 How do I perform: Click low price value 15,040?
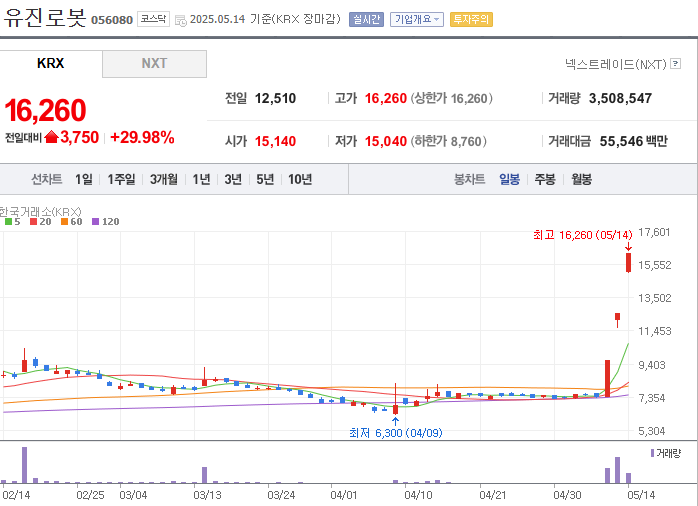point(386,142)
